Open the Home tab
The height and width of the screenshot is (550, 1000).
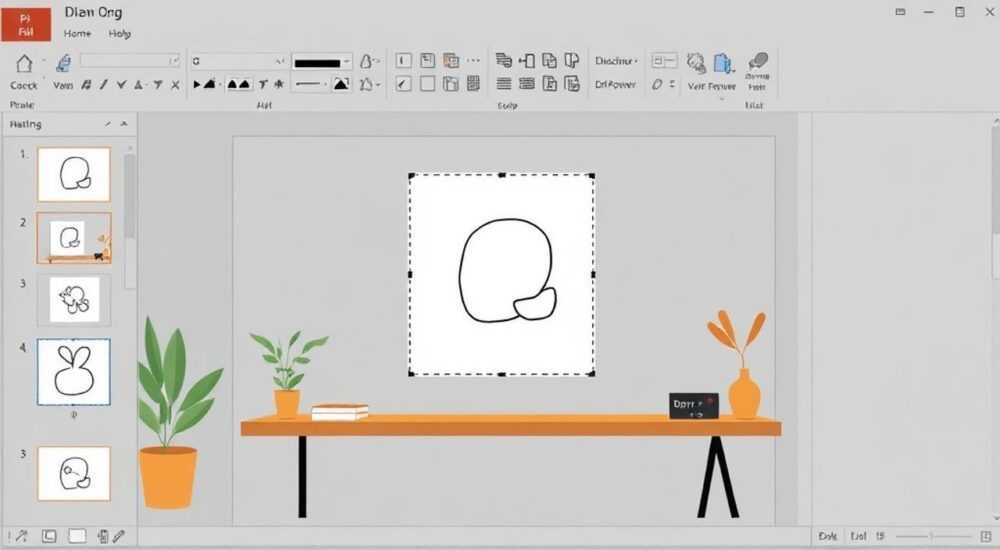[x=77, y=33]
